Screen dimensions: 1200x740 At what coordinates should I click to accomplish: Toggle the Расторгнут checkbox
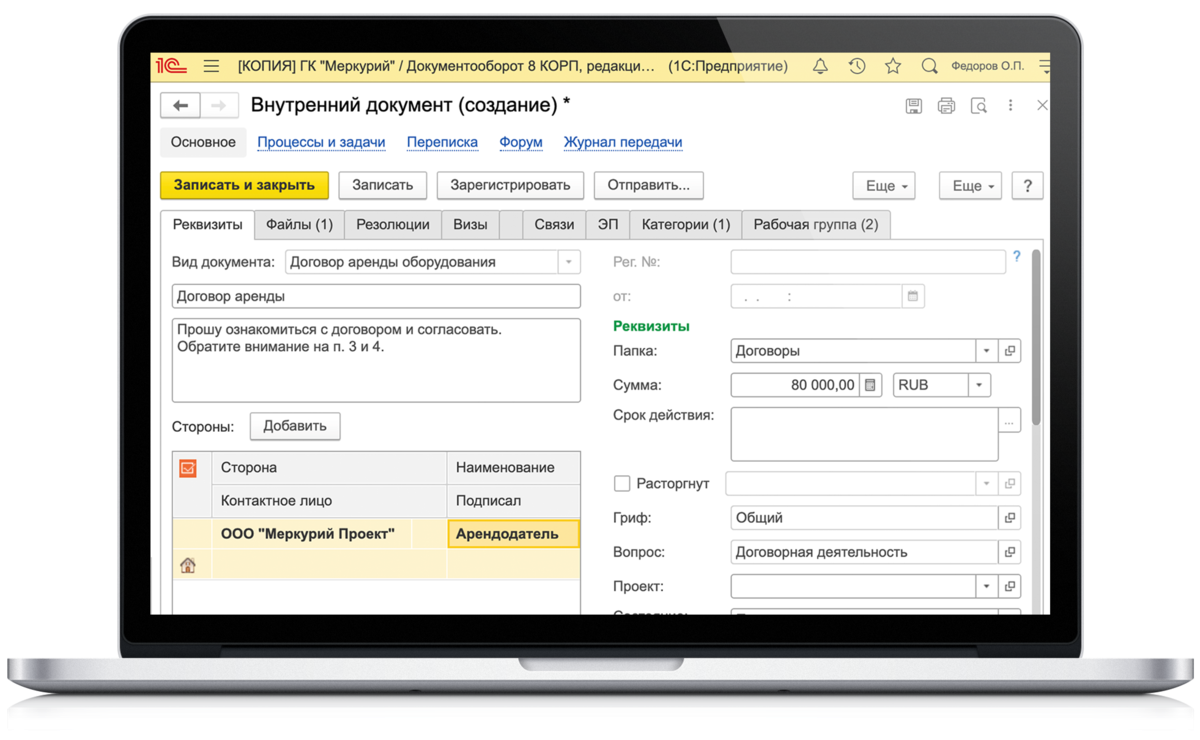[622, 484]
